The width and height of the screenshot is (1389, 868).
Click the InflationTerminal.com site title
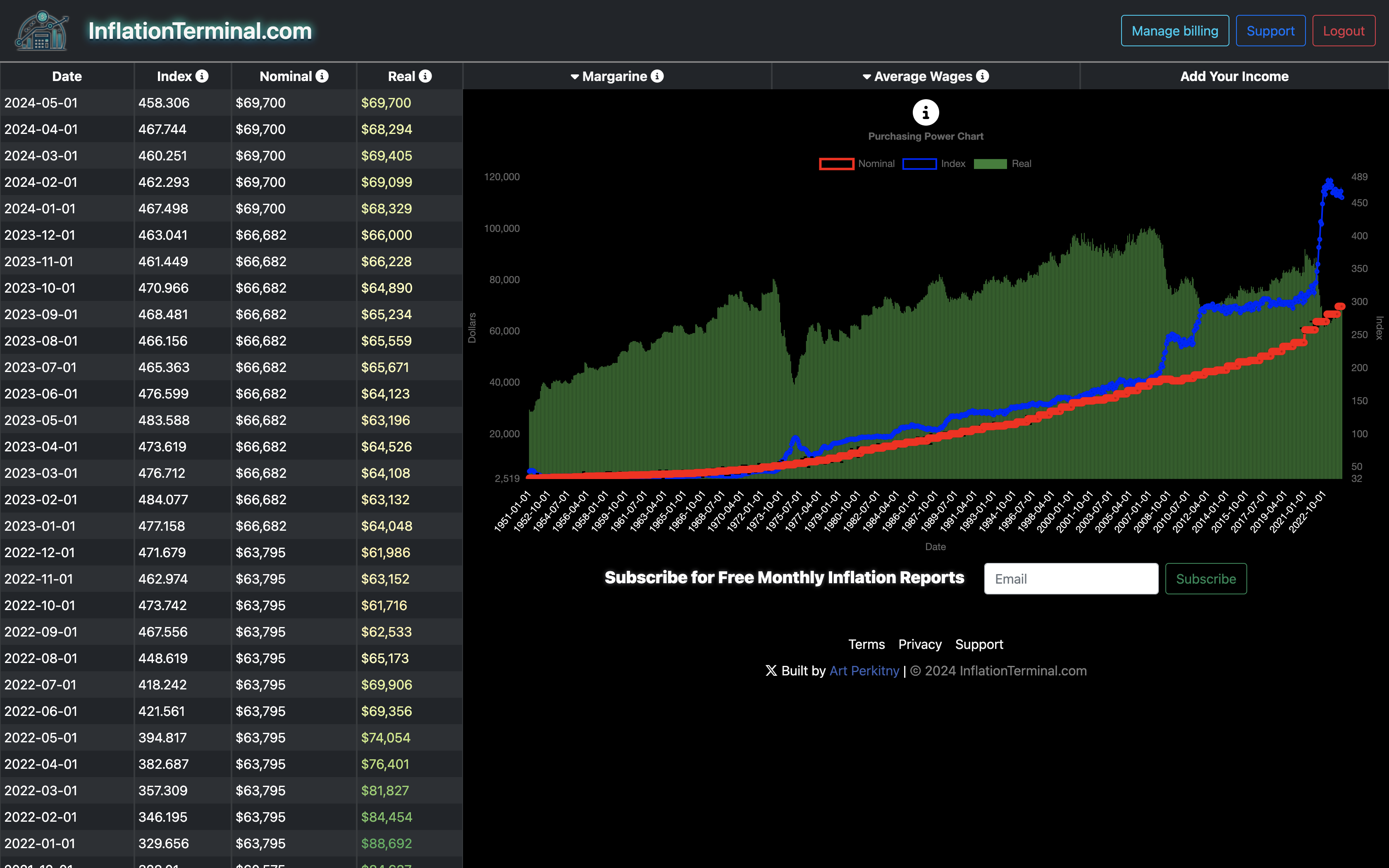pos(200,31)
